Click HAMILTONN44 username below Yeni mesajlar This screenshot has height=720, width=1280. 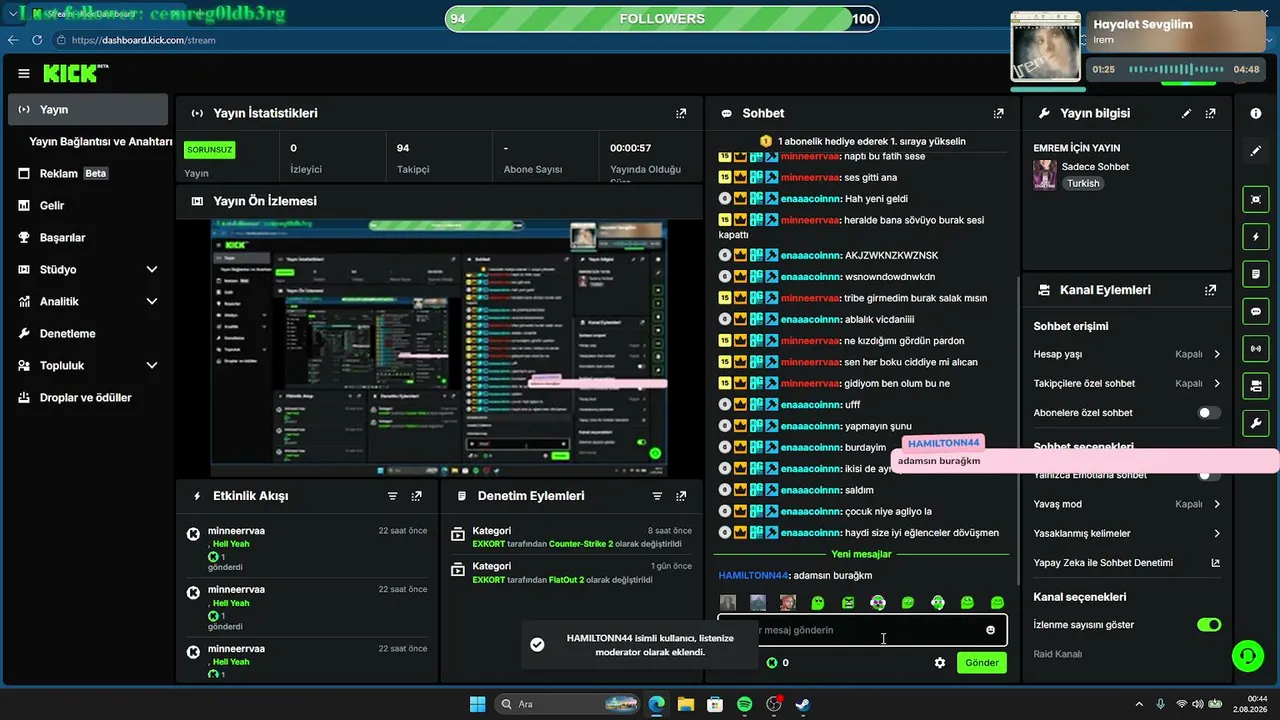(x=754, y=576)
